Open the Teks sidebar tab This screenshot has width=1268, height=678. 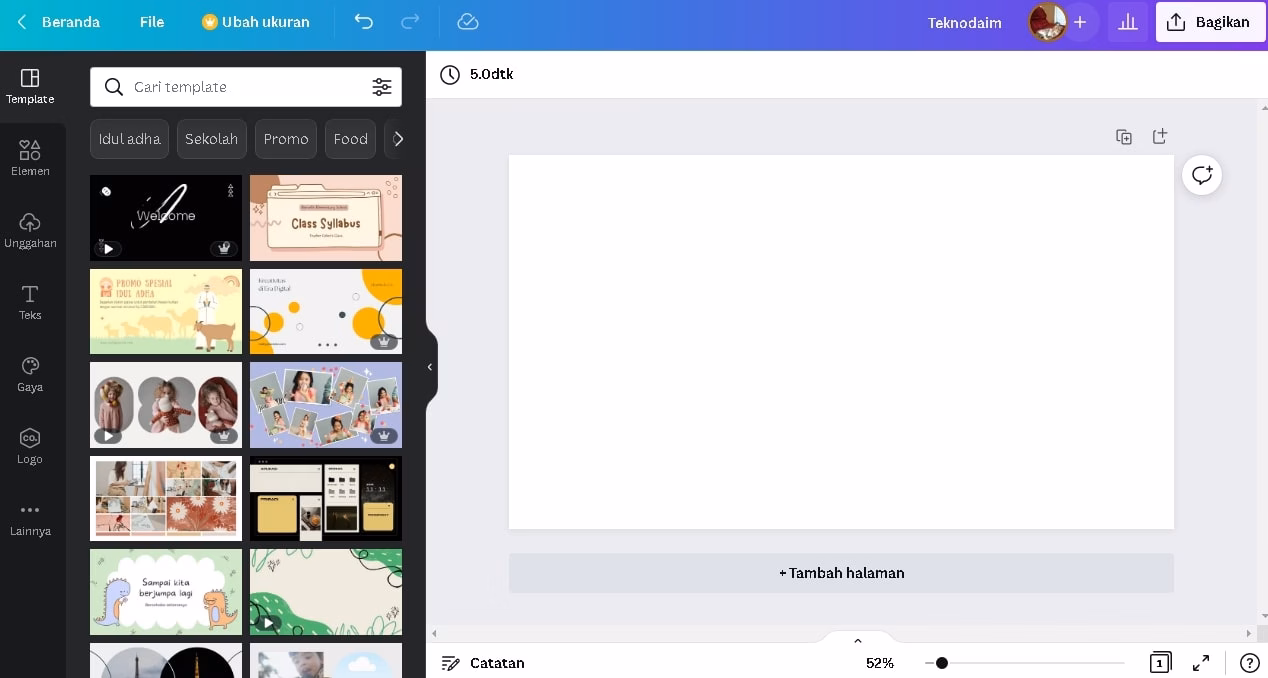pyautogui.click(x=30, y=303)
